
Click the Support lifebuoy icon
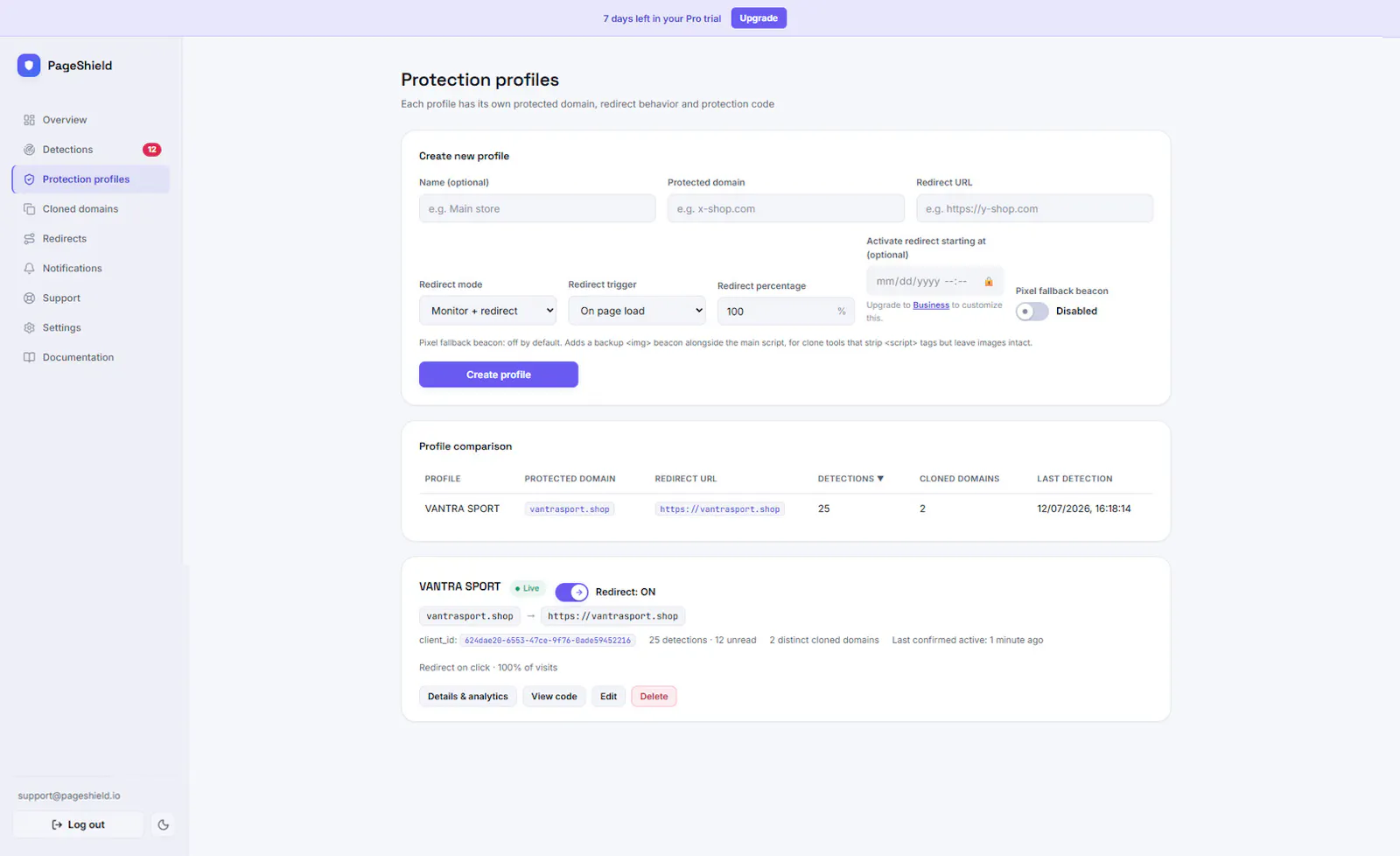point(29,298)
